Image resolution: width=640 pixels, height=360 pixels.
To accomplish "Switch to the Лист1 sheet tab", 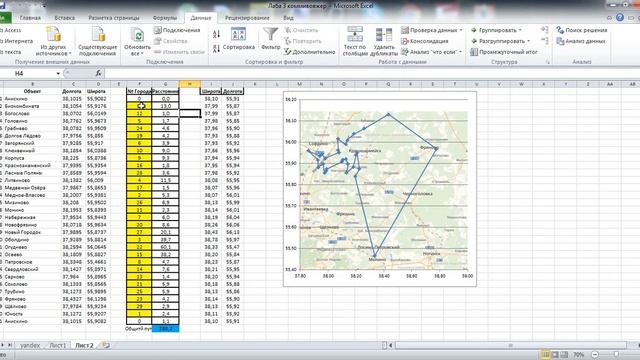I will [58, 345].
